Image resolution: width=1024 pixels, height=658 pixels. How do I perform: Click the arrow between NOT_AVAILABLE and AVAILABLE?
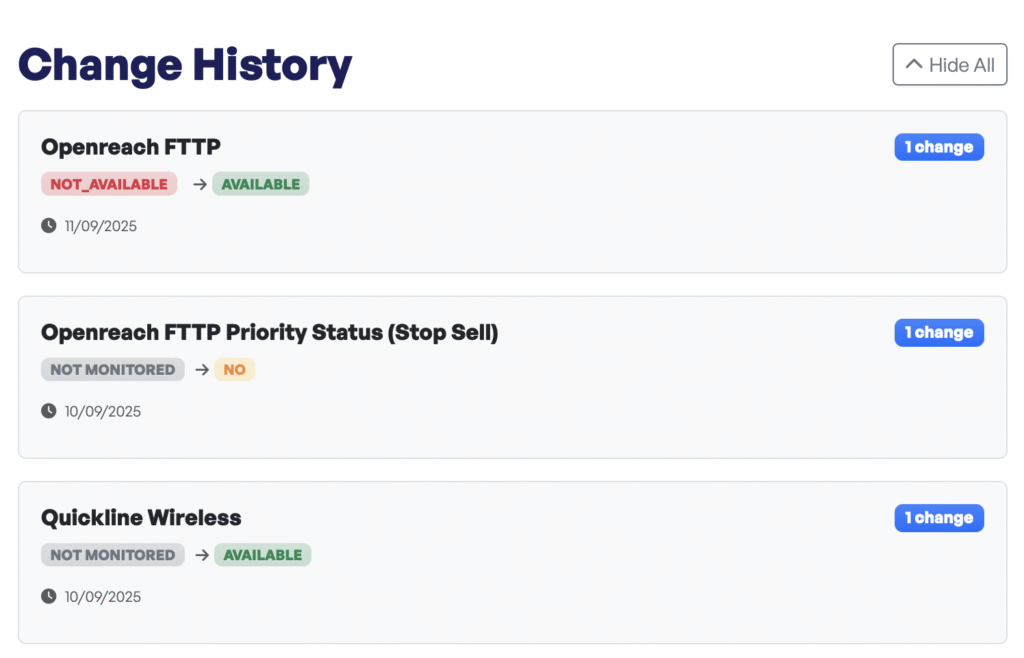(x=199, y=184)
